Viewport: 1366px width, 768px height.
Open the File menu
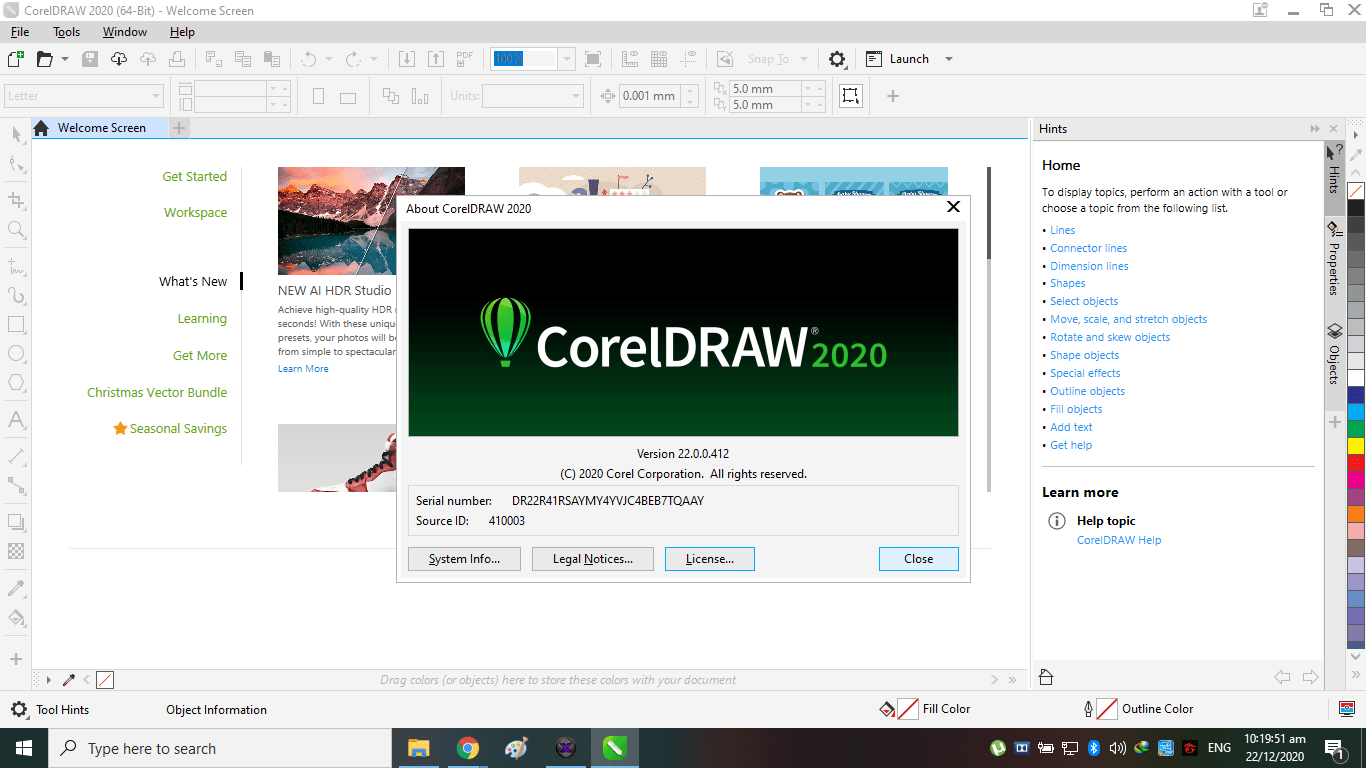[20, 32]
